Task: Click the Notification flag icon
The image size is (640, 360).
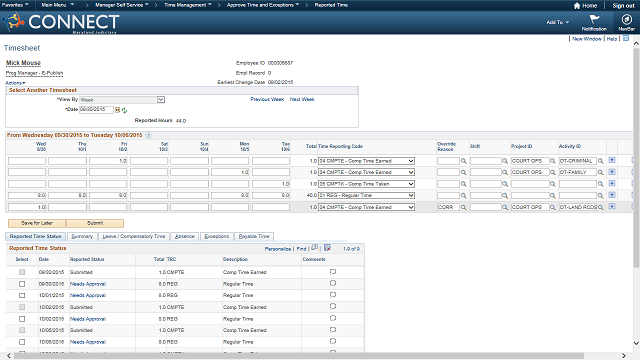Action: (x=594, y=19)
